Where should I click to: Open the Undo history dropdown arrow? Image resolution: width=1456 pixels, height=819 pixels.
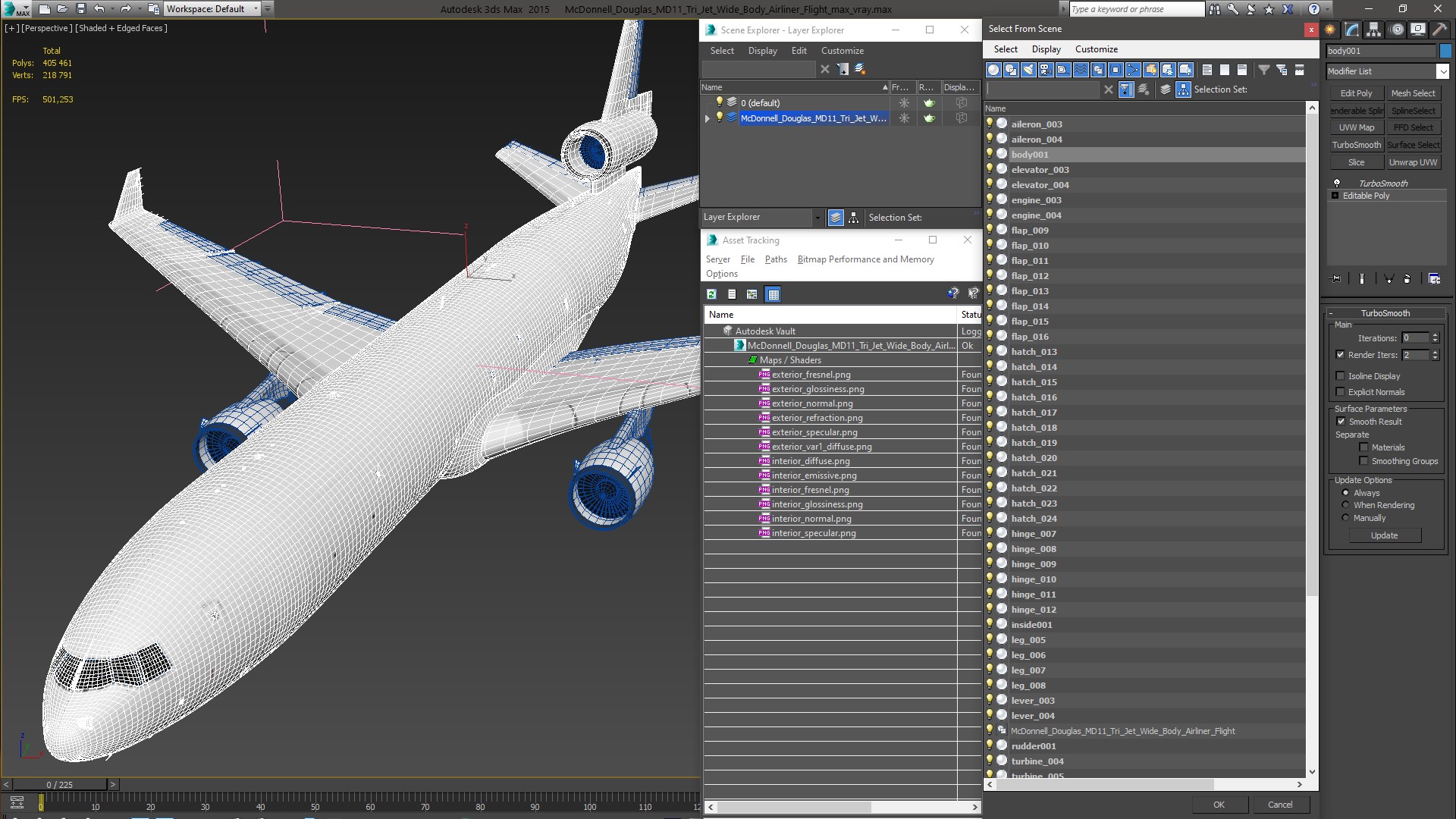pyautogui.click(x=112, y=9)
